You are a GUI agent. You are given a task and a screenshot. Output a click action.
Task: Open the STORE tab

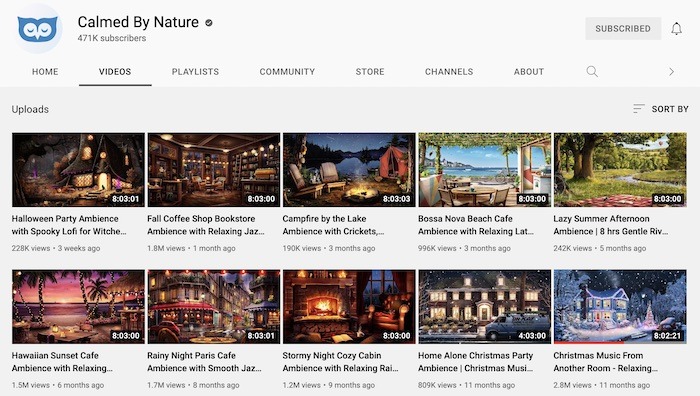370,71
